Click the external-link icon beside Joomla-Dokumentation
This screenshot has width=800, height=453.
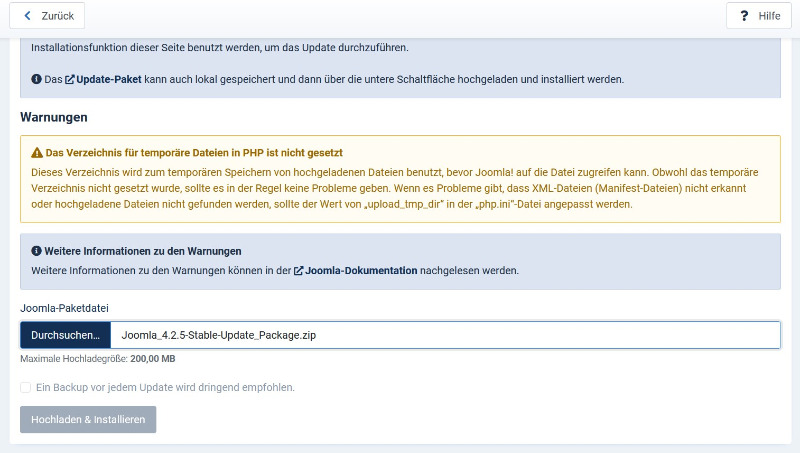pos(298,271)
